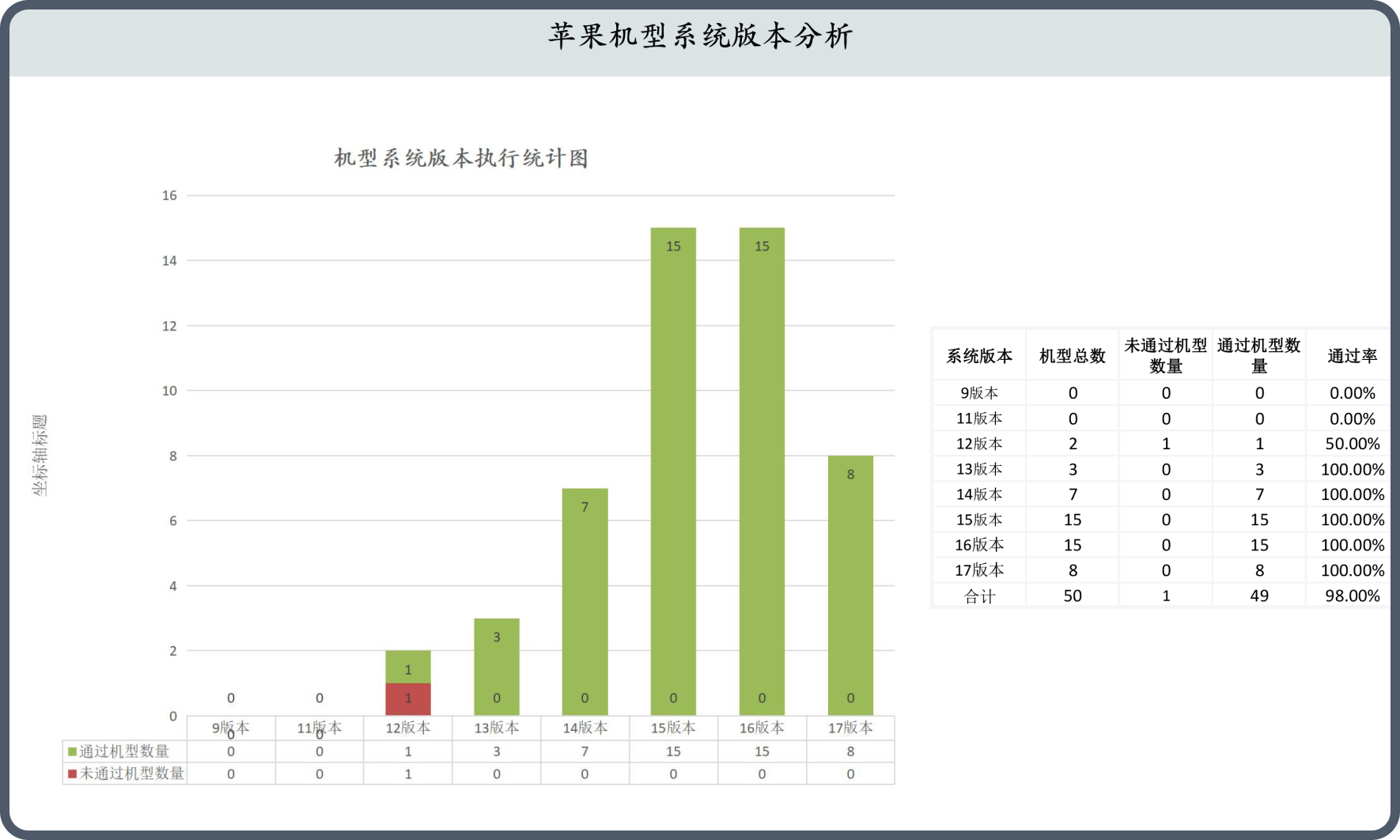The width and height of the screenshot is (1400, 840).
Task: Click the green 通过机型数量 legend swatch
Action: [x=72, y=751]
